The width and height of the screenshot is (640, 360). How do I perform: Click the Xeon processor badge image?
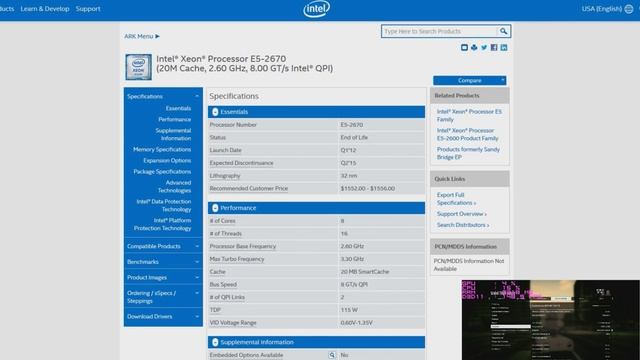[138, 67]
